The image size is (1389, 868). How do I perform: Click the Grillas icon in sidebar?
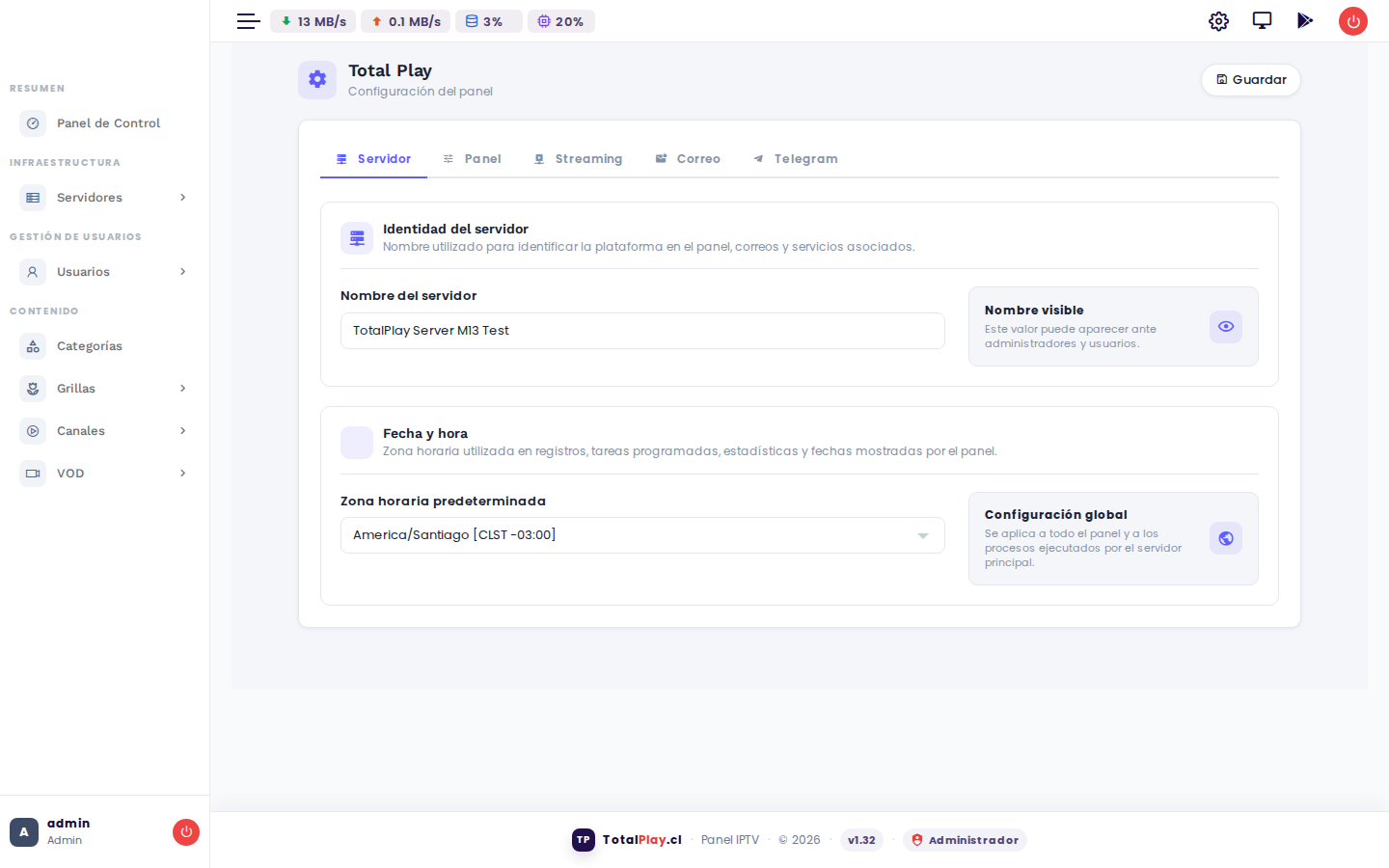tap(33, 389)
